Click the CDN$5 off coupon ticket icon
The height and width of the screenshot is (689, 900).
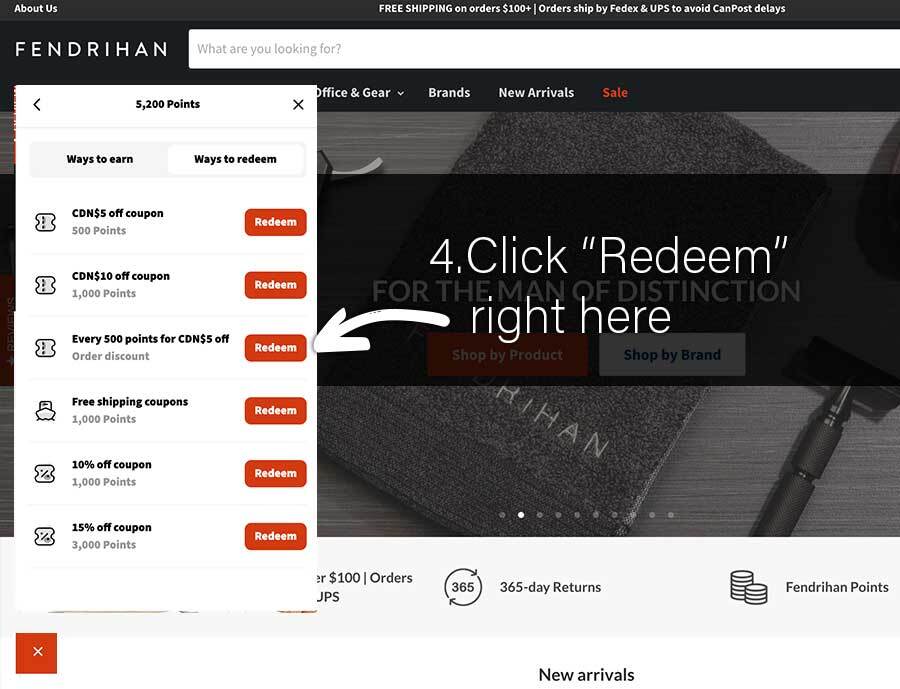pos(45,222)
